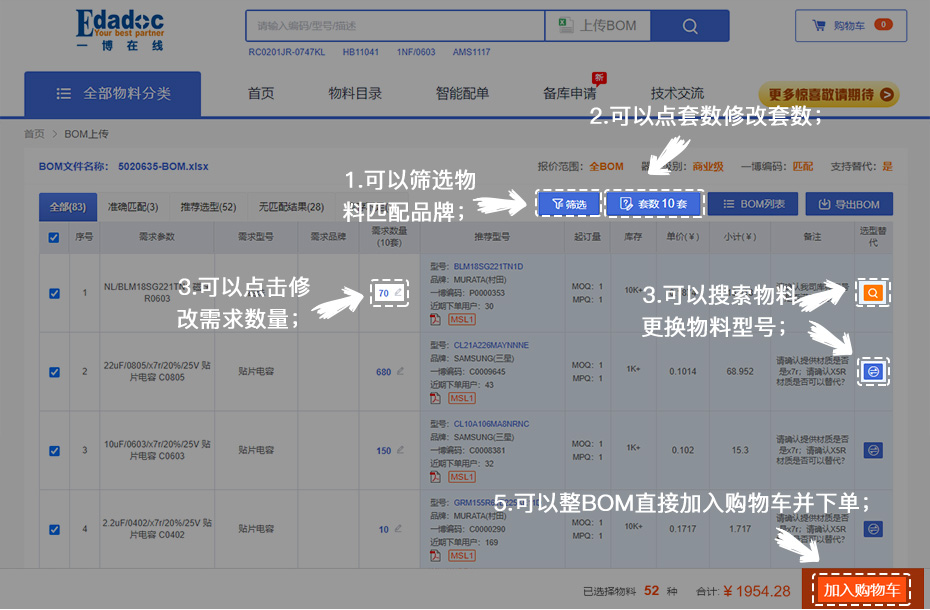The height and width of the screenshot is (610, 930).
Task: Click the 加入购物车 button
Action: point(862,590)
